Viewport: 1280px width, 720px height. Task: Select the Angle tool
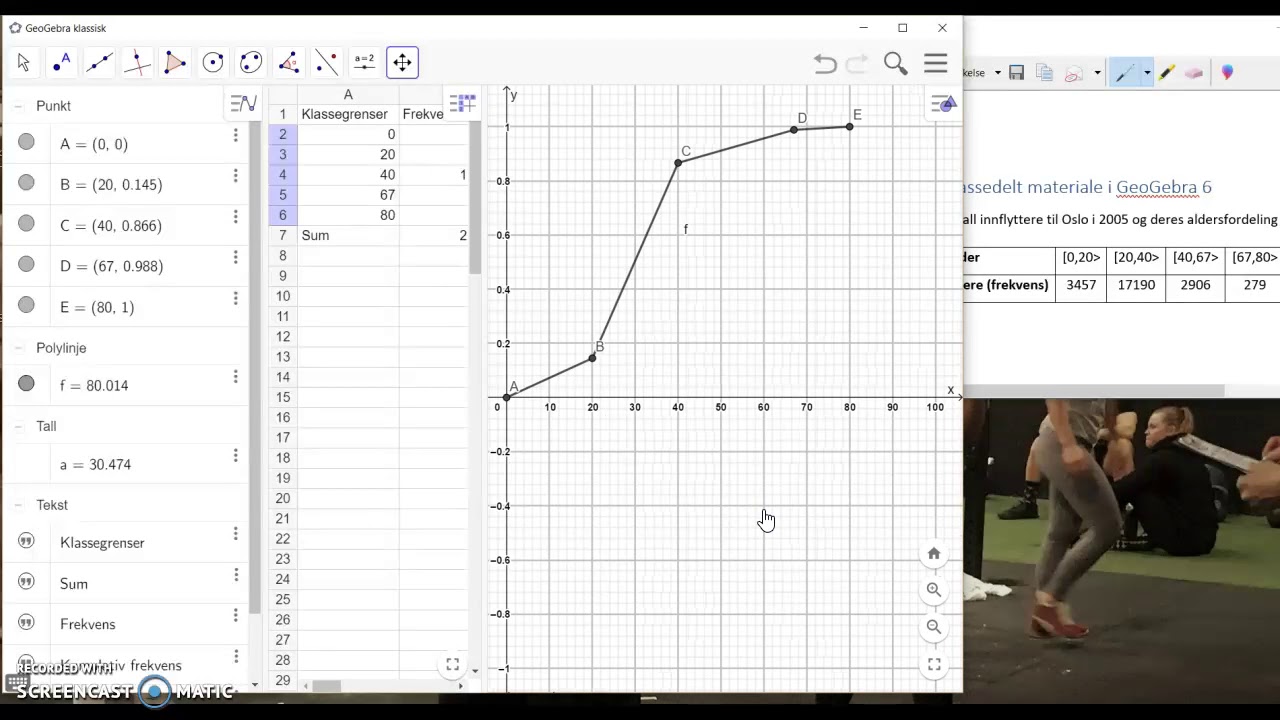point(289,63)
